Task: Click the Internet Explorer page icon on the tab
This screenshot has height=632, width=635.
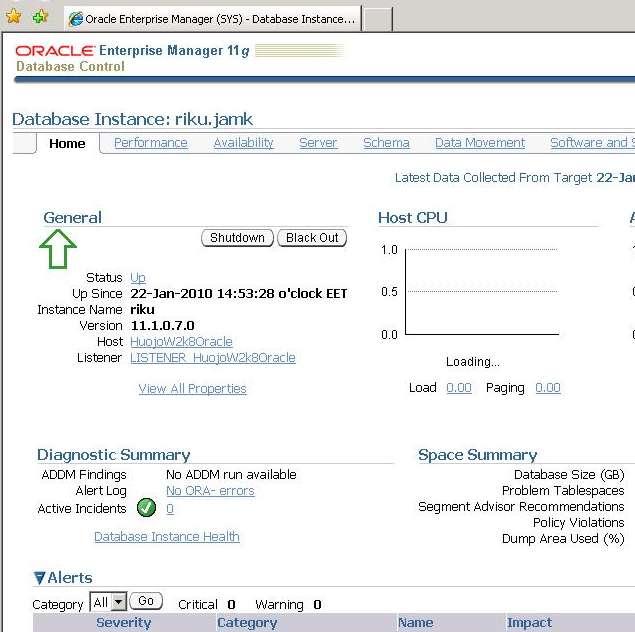Action: pos(76,19)
